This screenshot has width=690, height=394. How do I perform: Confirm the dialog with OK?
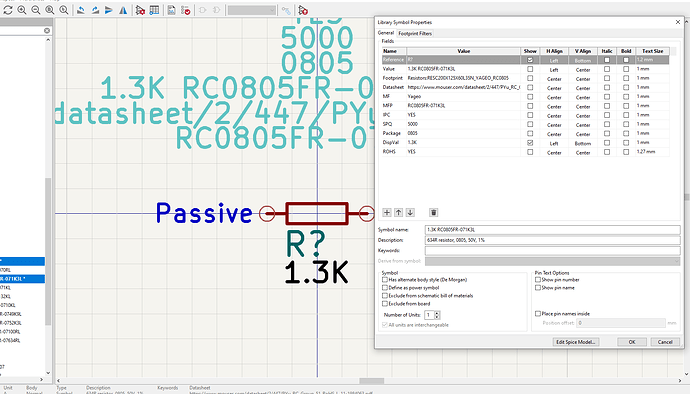pos(632,342)
